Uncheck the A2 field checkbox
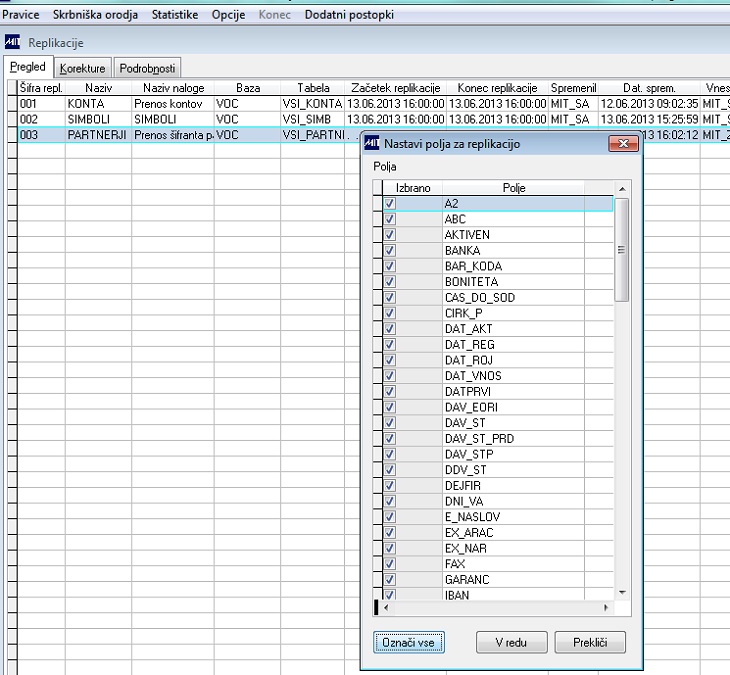The width and height of the screenshot is (730, 675). click(390, 204)
